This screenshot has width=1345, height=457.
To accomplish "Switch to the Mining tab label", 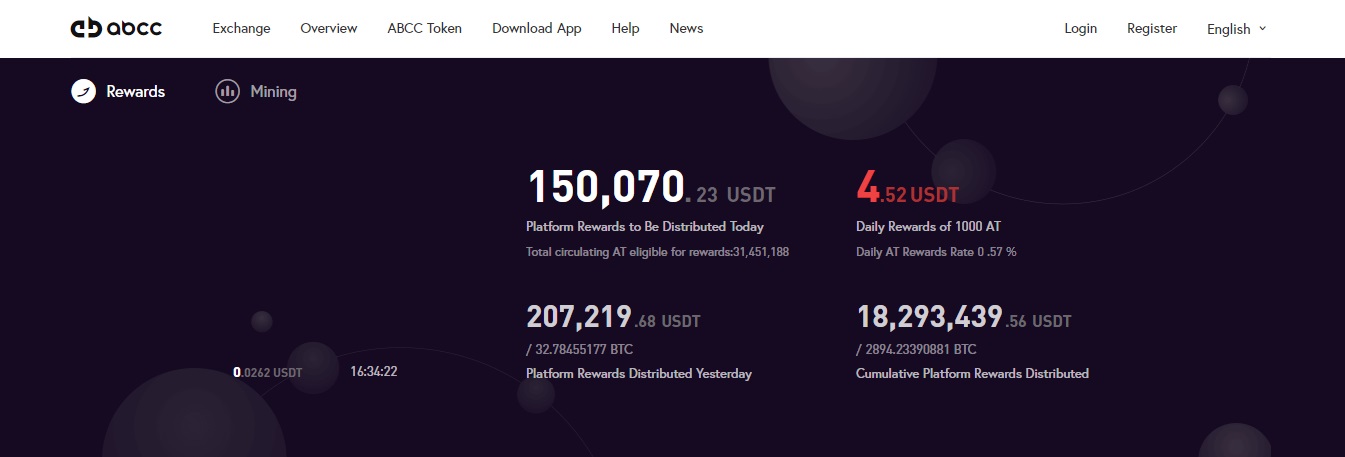I will [x=273, y=92].
